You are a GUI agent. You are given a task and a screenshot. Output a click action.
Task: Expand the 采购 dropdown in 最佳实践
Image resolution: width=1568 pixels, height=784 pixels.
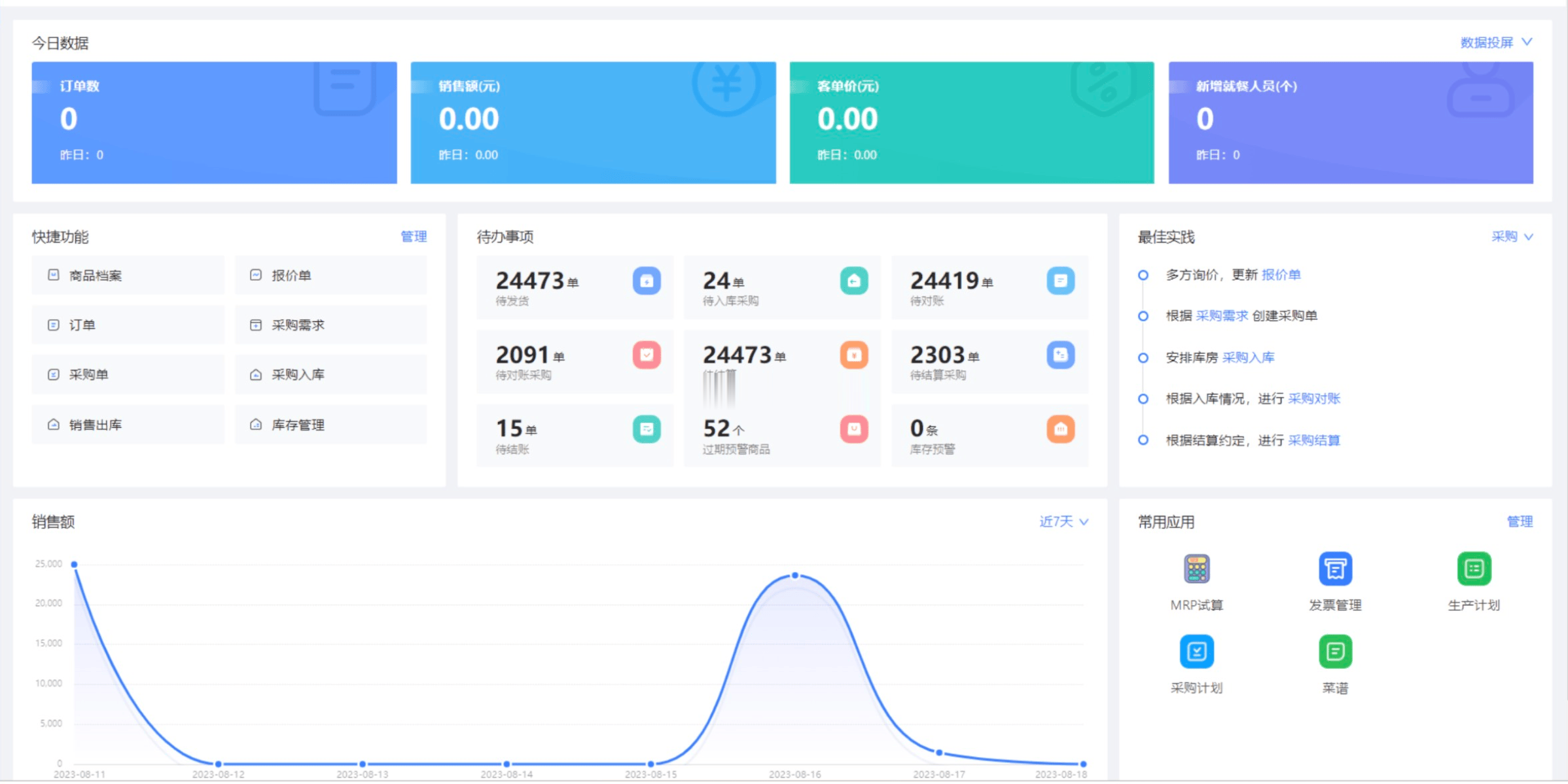tap(1512, 237)
